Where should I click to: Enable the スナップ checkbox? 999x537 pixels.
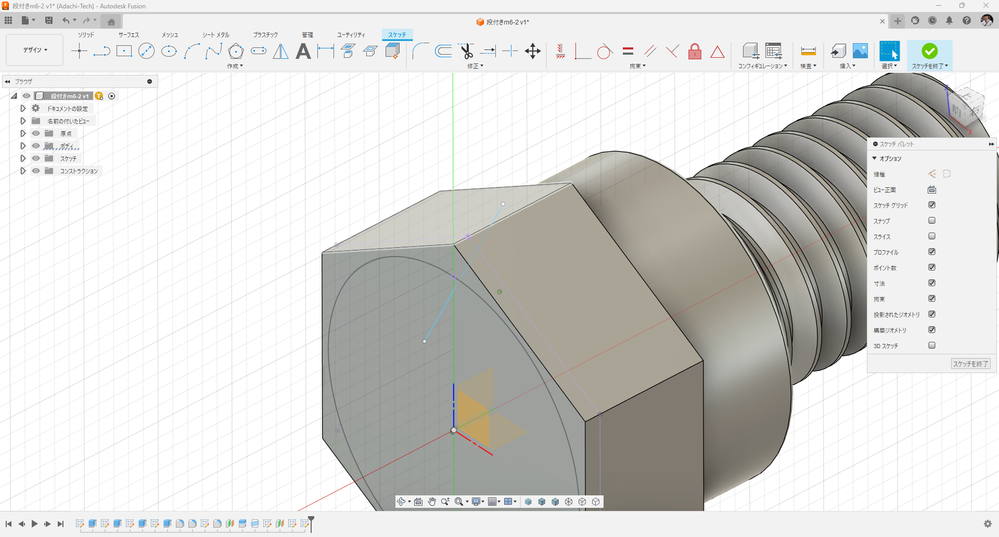pyautogui.click(x=931, y=220)
